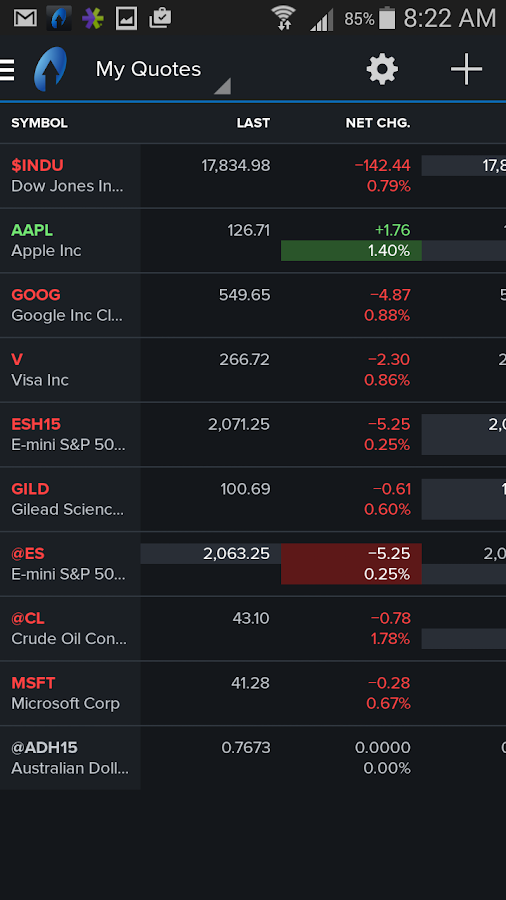Viewport: 506px width, 900px height.
Task: Tap Visa last price 266.72
Action: click(244, 359)
